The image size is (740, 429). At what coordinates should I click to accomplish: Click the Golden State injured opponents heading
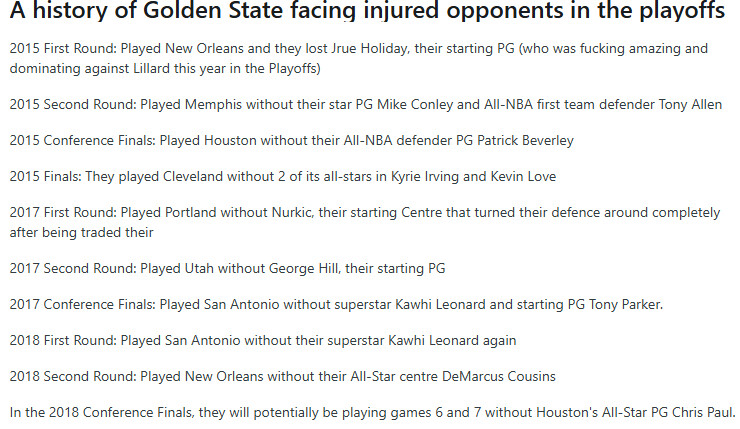[367, 14]
